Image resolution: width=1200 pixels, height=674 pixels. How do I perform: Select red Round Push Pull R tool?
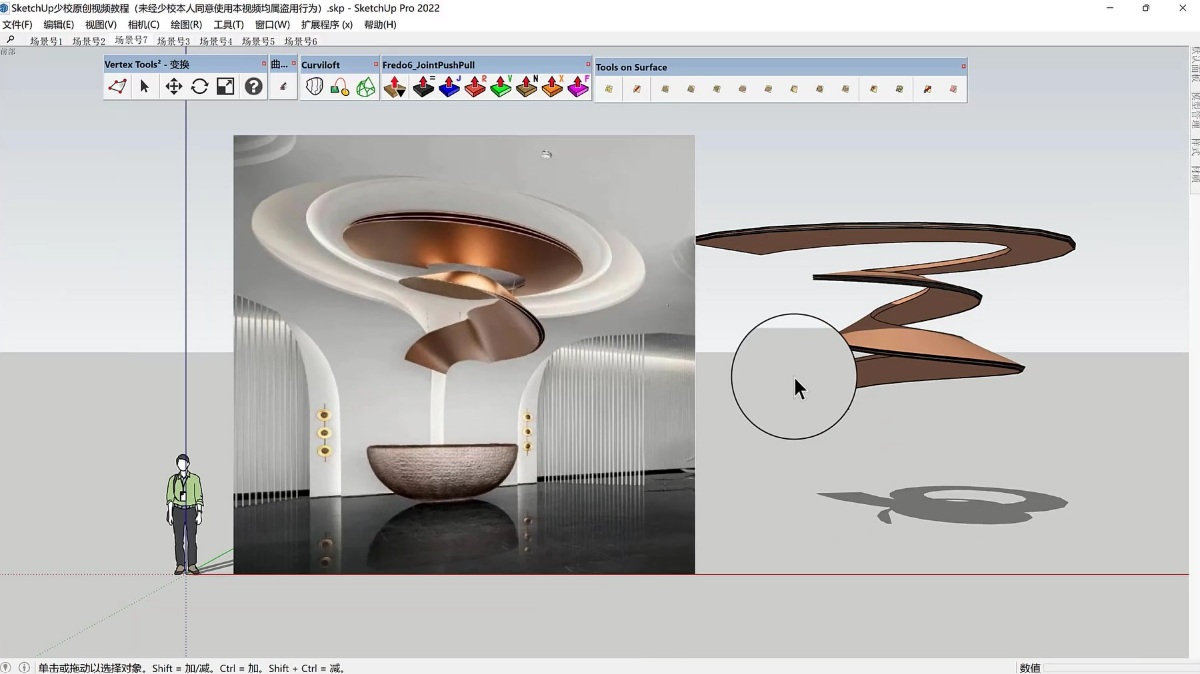tap(475, 87)
